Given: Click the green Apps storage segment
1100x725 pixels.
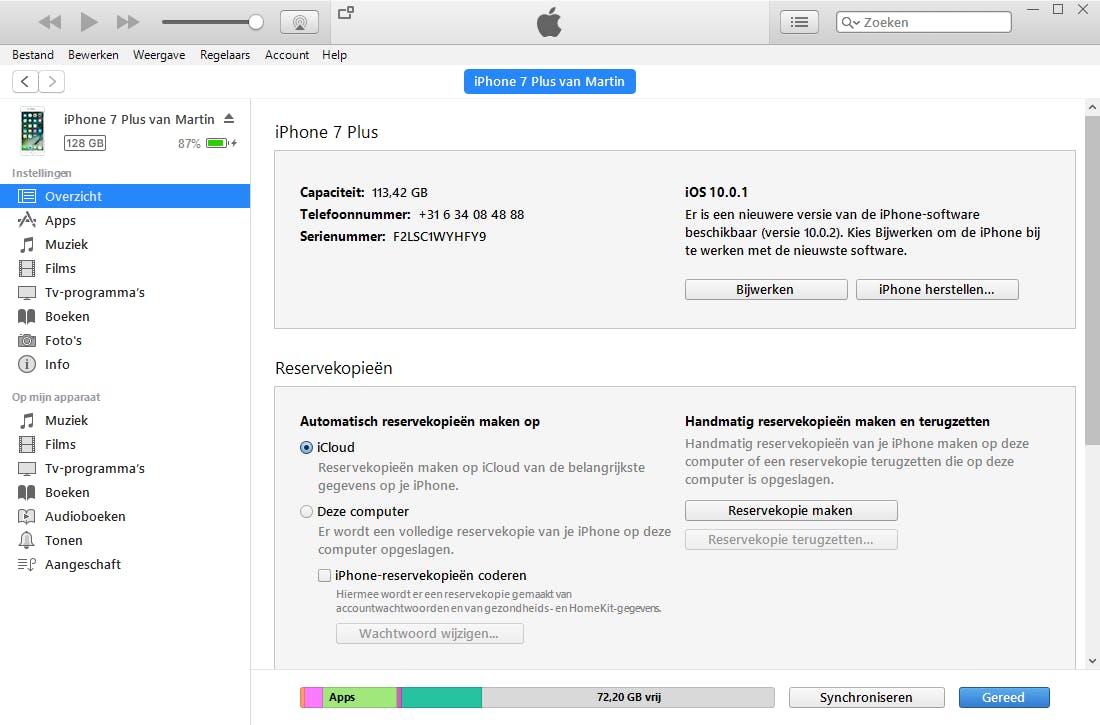Looking at the screenshot, I should (x=360, y=697).
